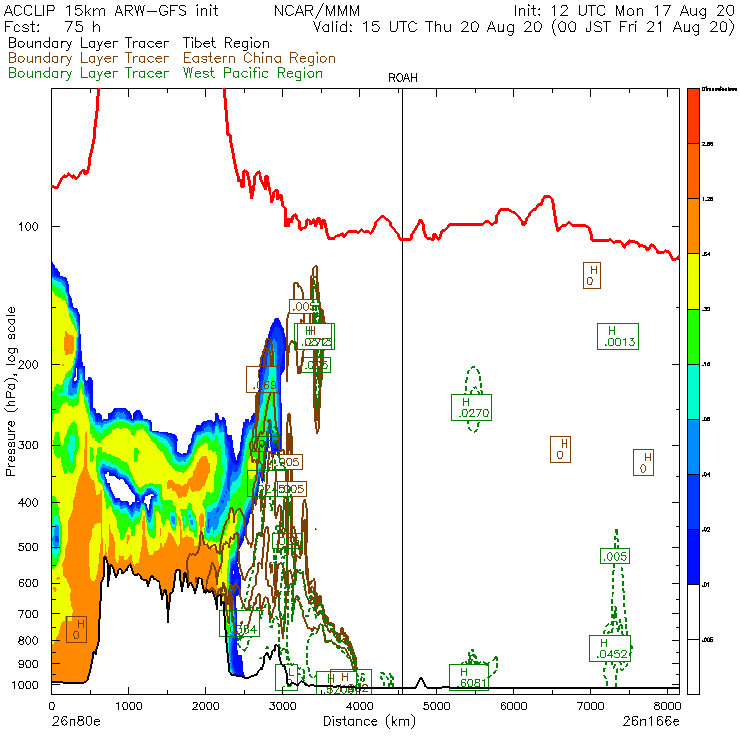The width and height of the screenshot is (740, 740).
Task: Click the pressure axis tick '900'
Action: 28,664
